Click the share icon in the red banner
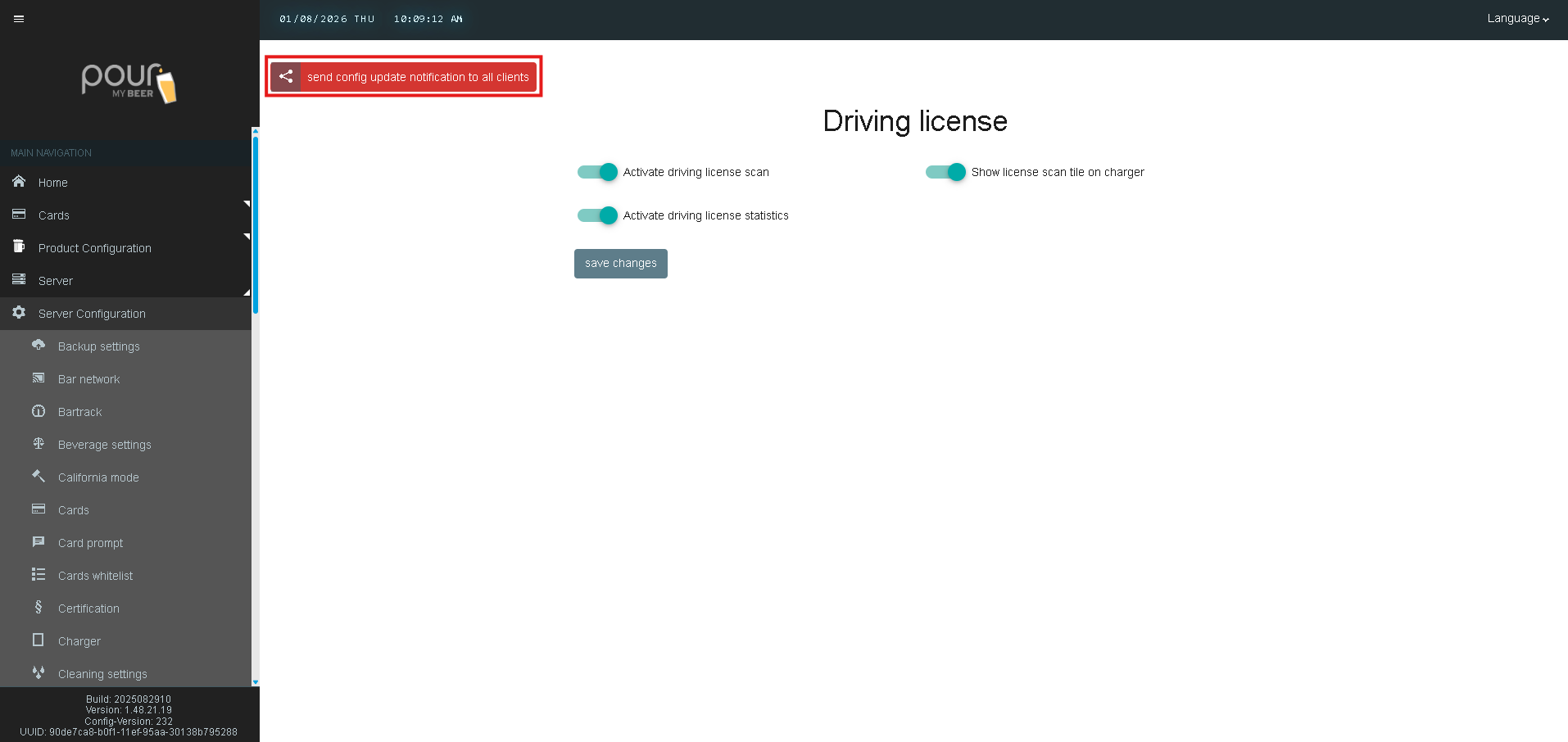1568x742 pixels. 286,77
